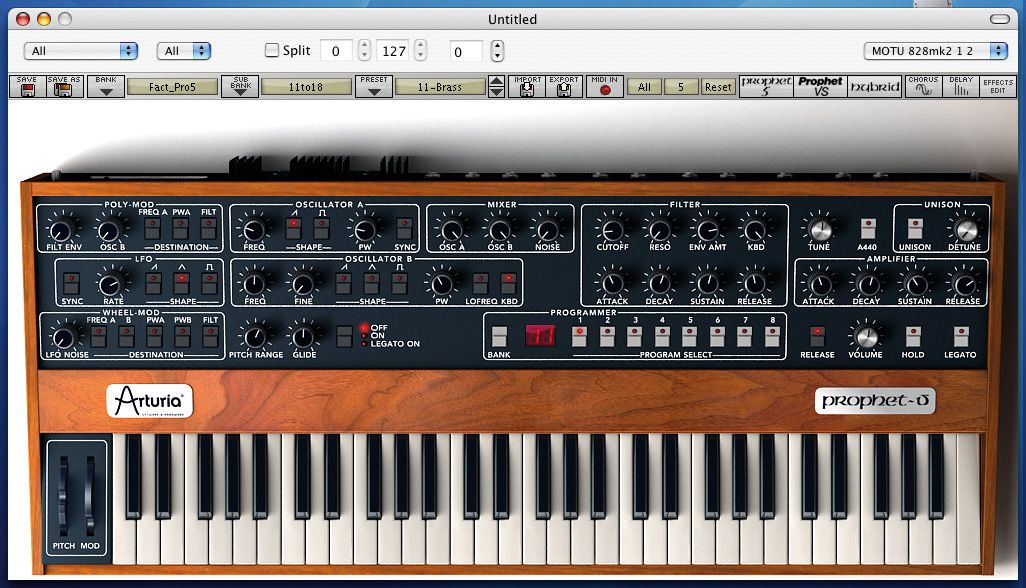The height and width of the screenshot is (588, 1026).
Task: Toggle Wheel-Mod PWB destination switch
Action: tap(183, 336)
